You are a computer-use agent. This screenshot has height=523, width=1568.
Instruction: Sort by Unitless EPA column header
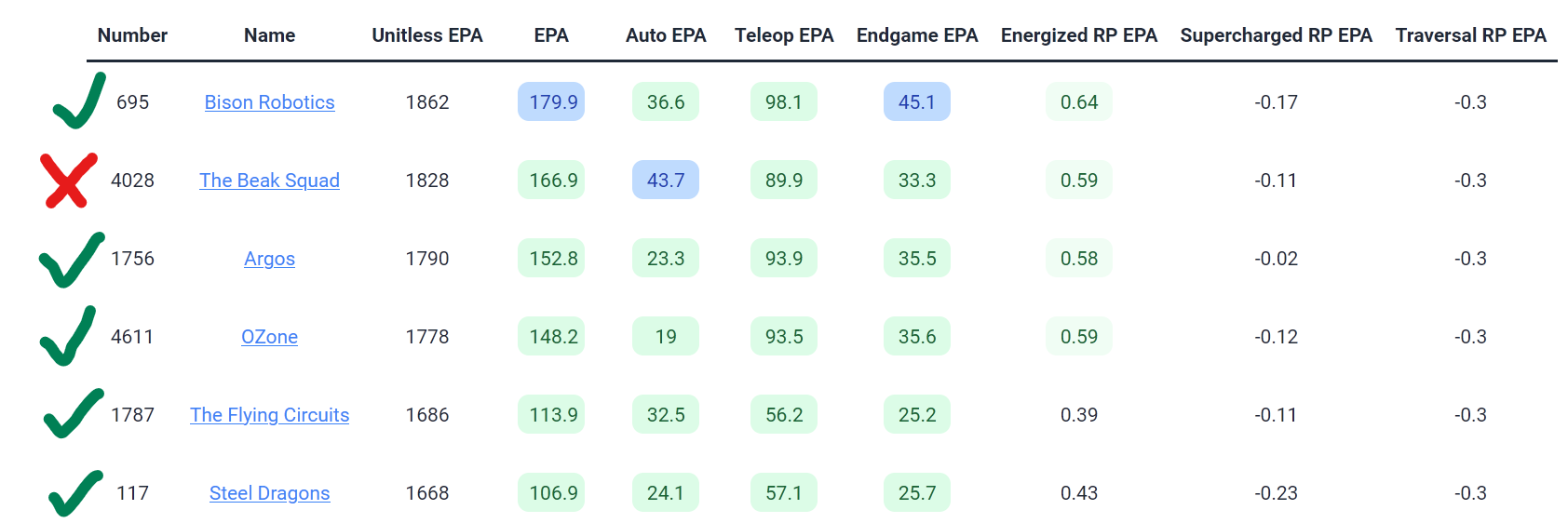427,35
